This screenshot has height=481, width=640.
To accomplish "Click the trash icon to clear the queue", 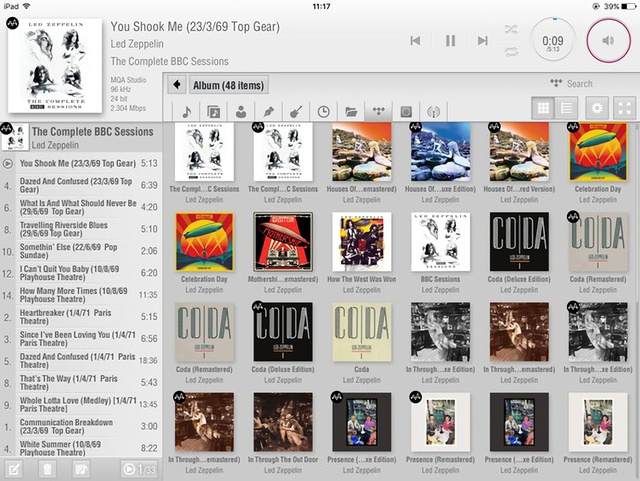I will 47,469.
